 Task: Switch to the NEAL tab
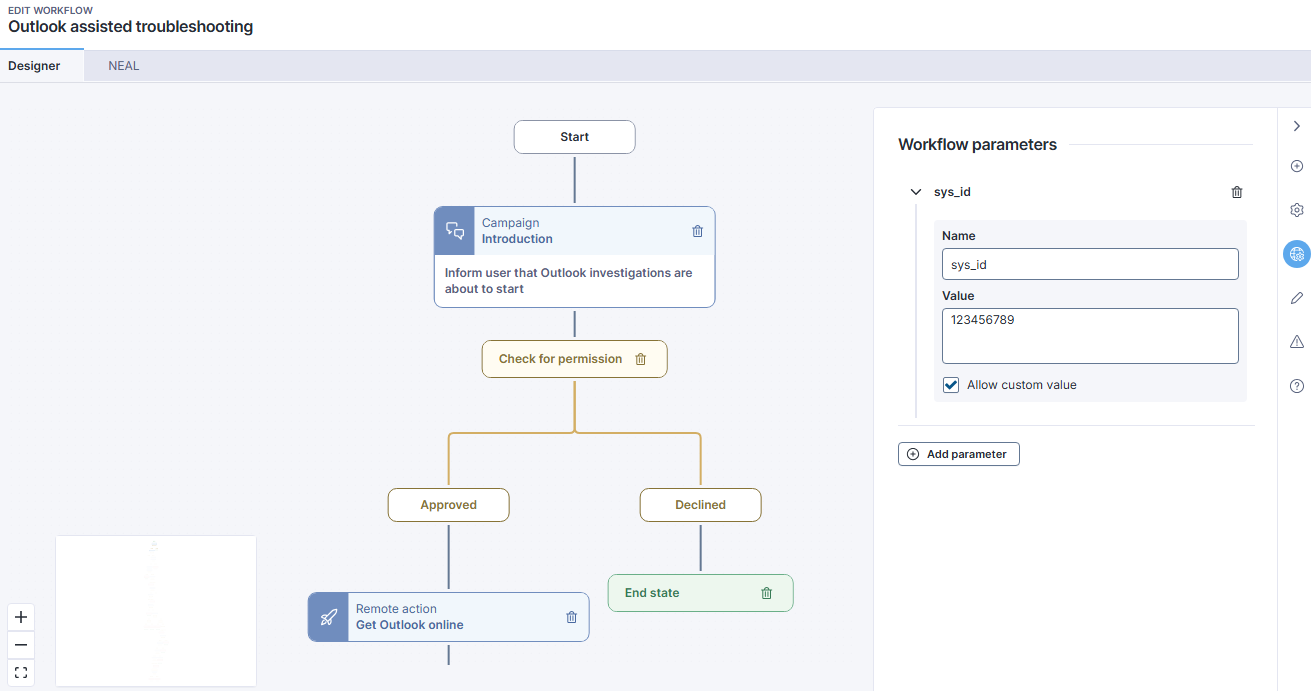point(124,66)
